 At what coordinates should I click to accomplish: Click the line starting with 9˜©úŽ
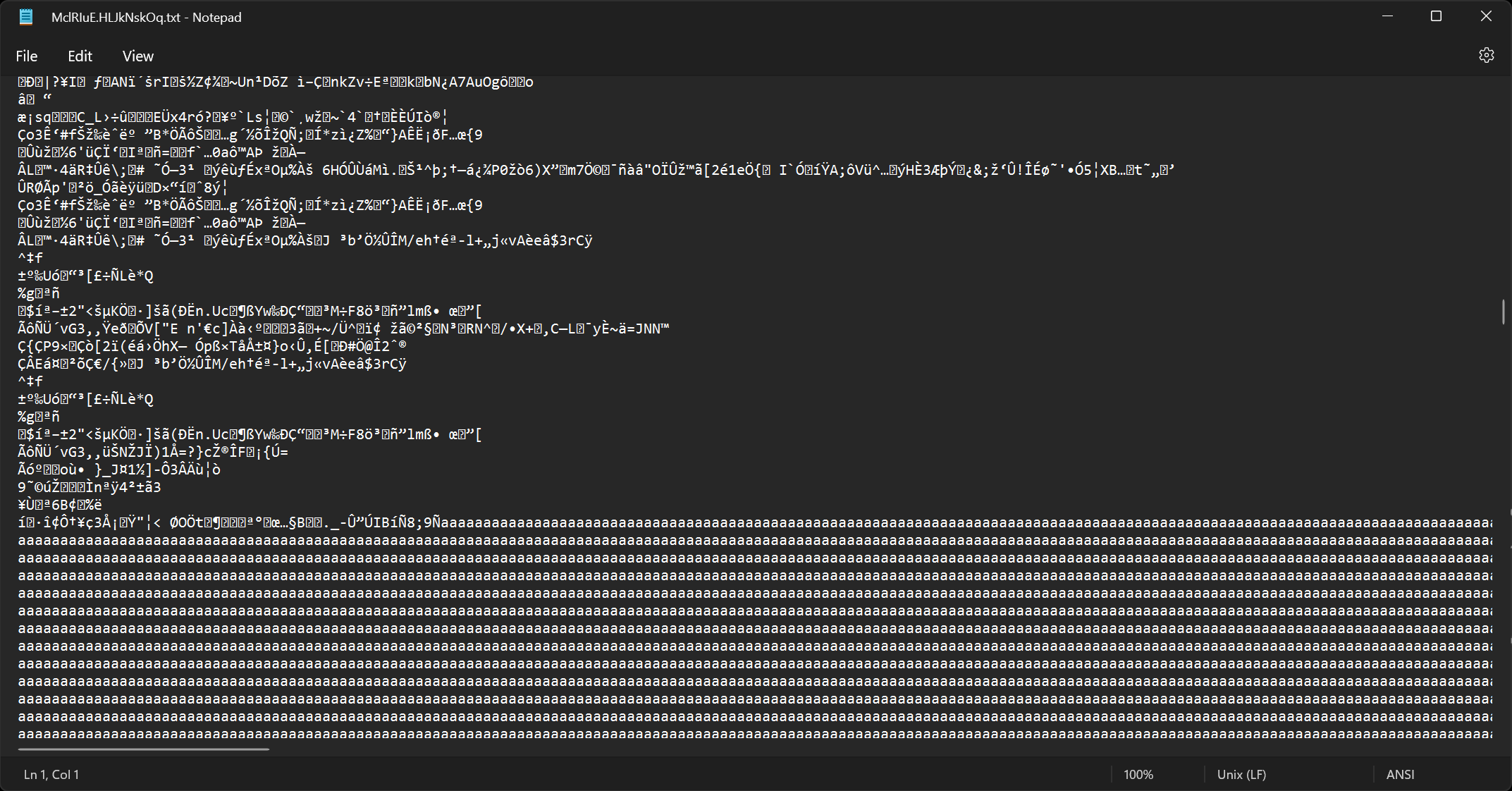click(x=90, y=487)
